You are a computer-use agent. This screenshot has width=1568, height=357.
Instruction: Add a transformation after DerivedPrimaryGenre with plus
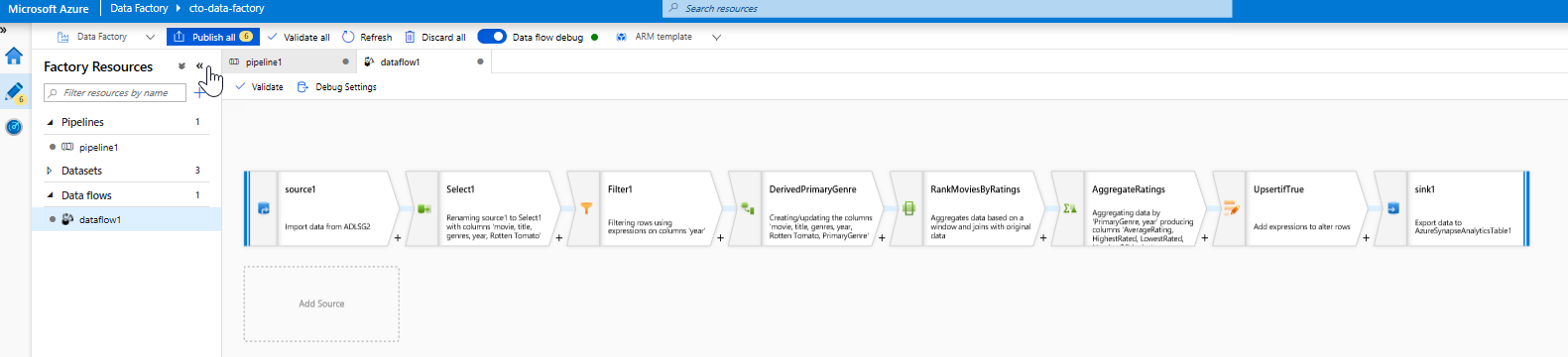click(x=882, y=238)
